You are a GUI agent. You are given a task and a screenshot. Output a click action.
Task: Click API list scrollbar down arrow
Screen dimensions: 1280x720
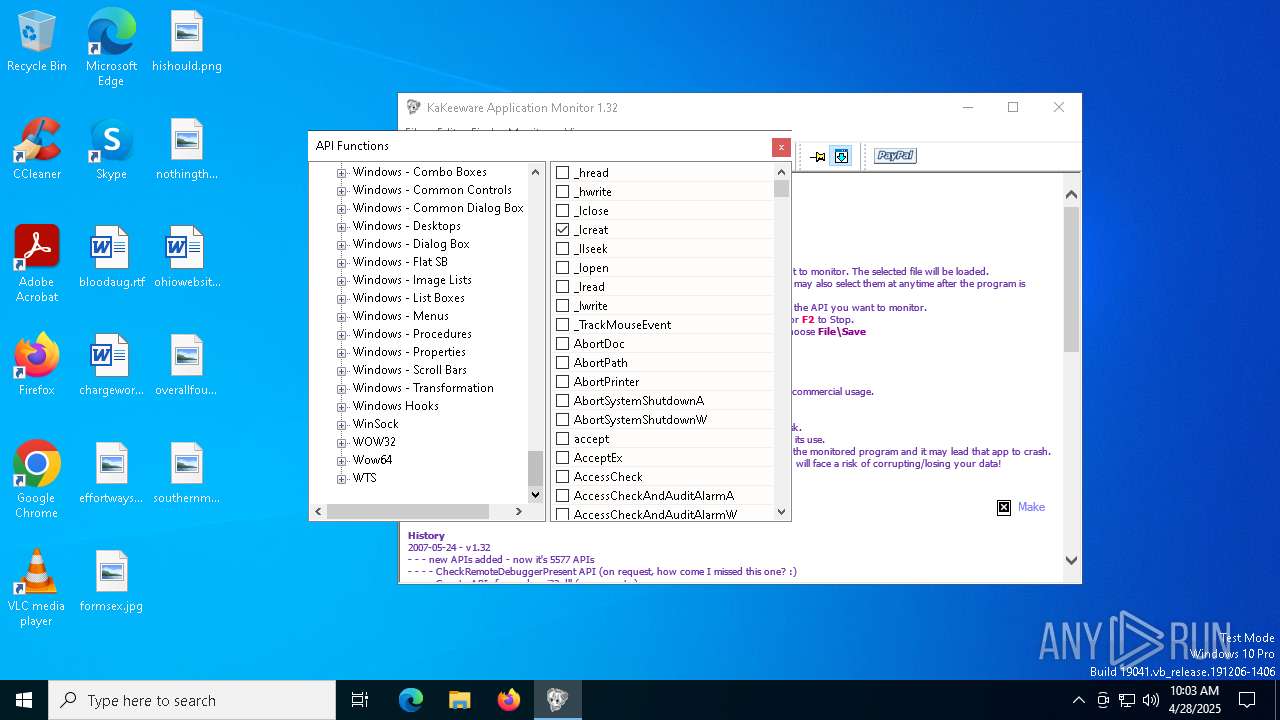pyautogui.click(x=781, y=511)
